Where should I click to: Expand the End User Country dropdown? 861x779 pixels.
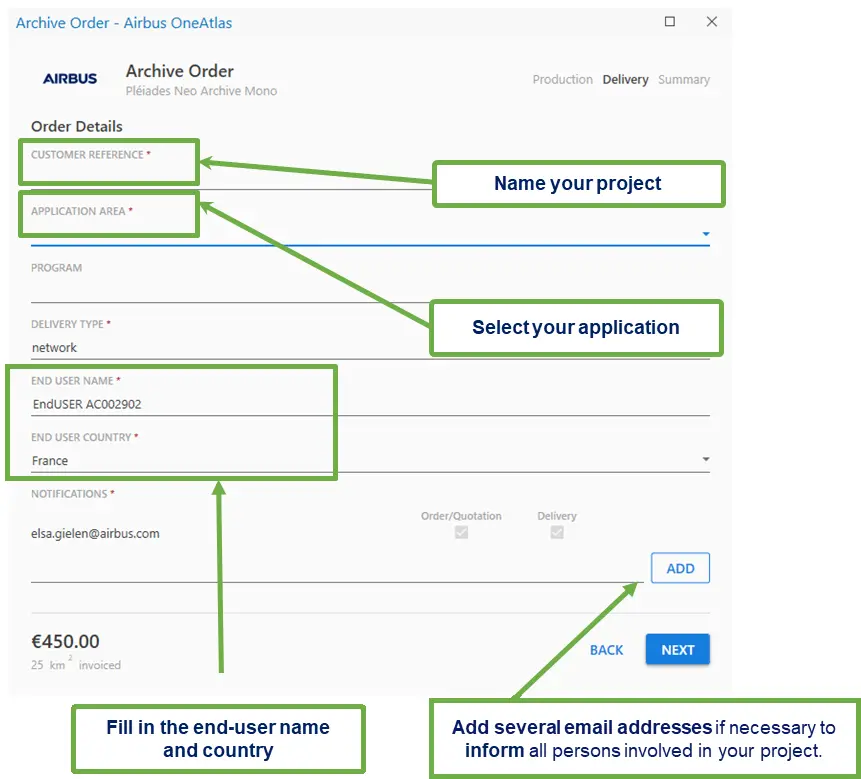(706, 459)
